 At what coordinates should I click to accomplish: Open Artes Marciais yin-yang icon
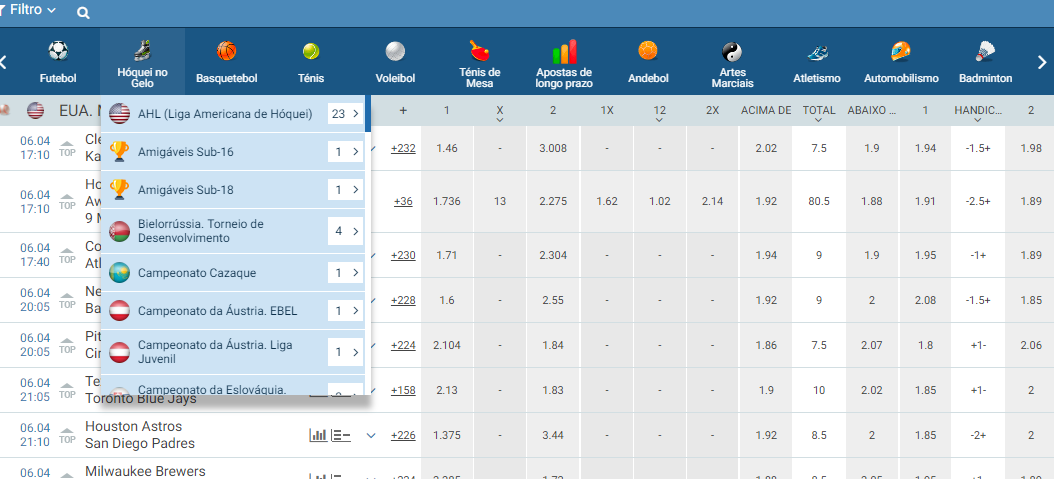tap(732, 51)
